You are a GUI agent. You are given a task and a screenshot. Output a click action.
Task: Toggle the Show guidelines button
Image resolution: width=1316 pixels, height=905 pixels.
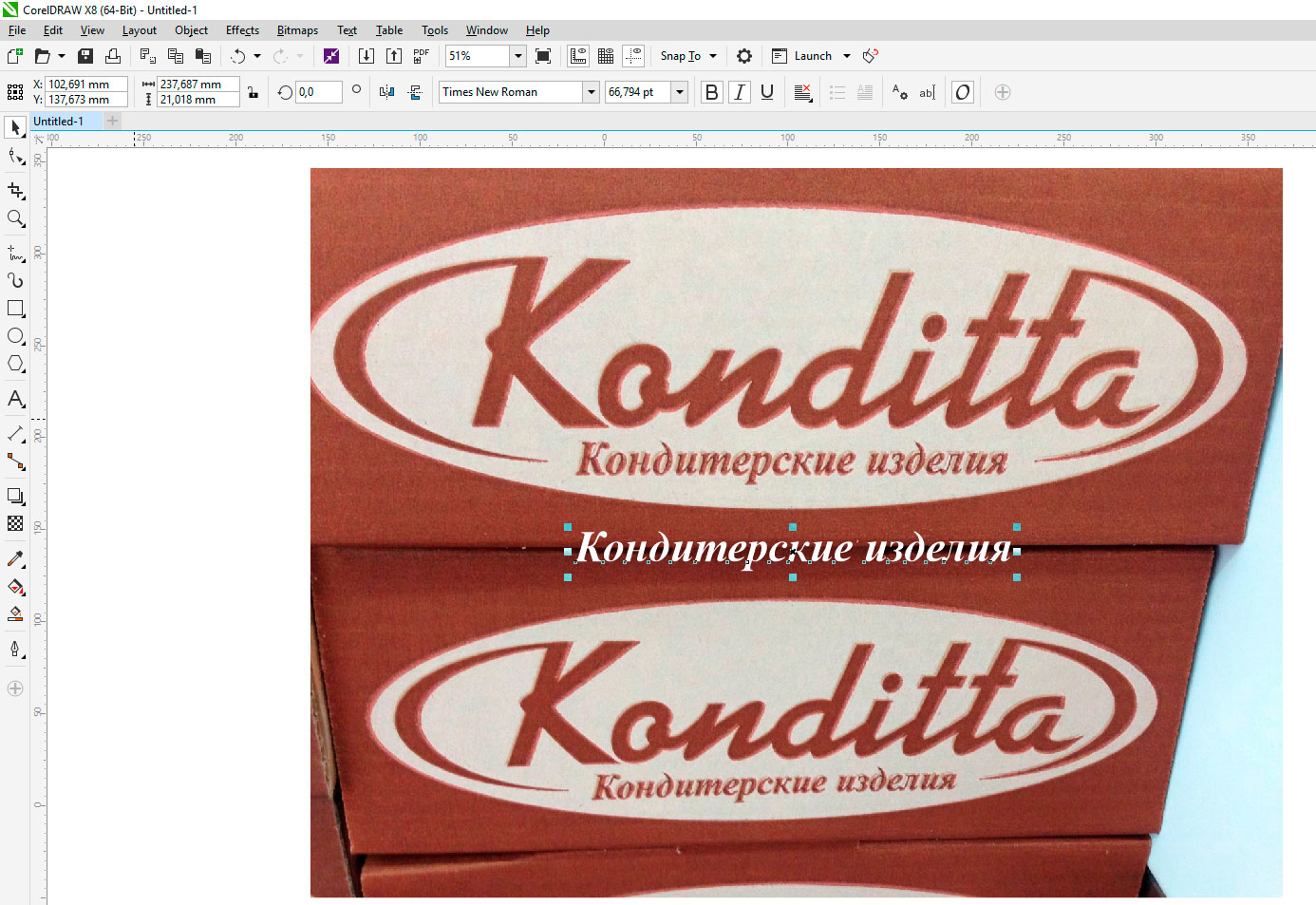tap(633, 56)
